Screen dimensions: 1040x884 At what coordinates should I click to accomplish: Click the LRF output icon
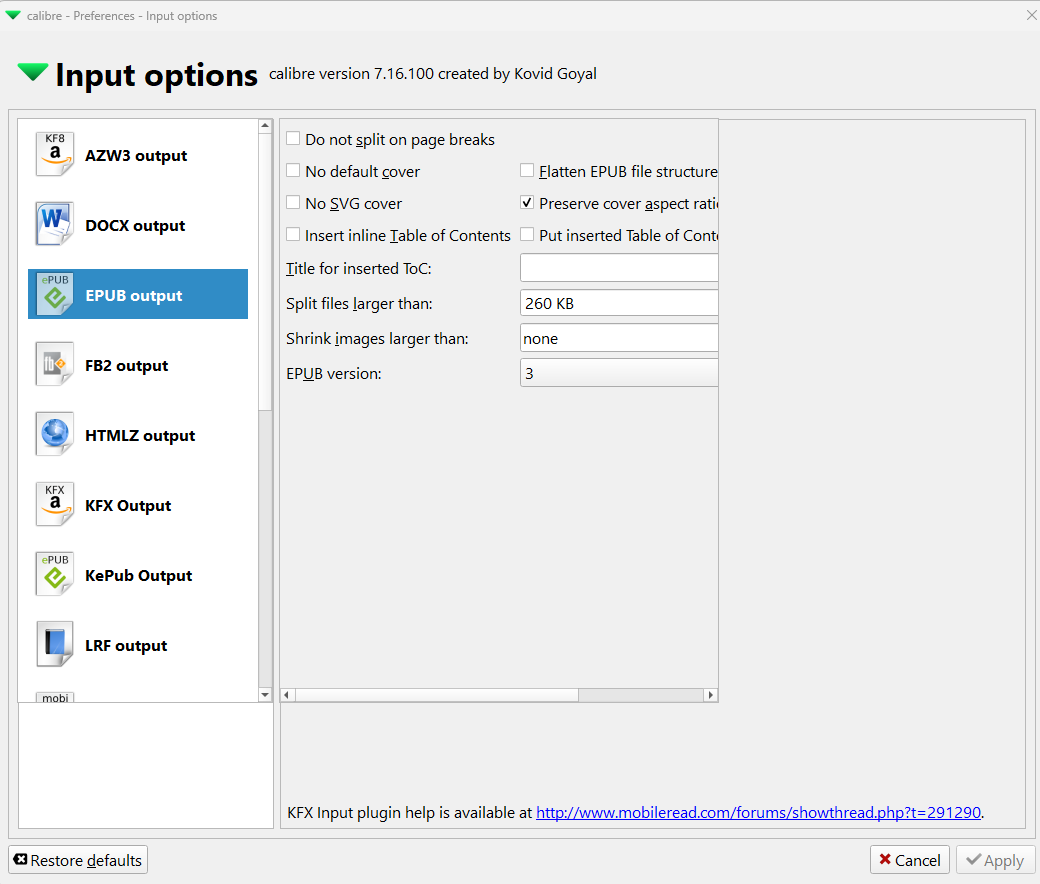55,645
